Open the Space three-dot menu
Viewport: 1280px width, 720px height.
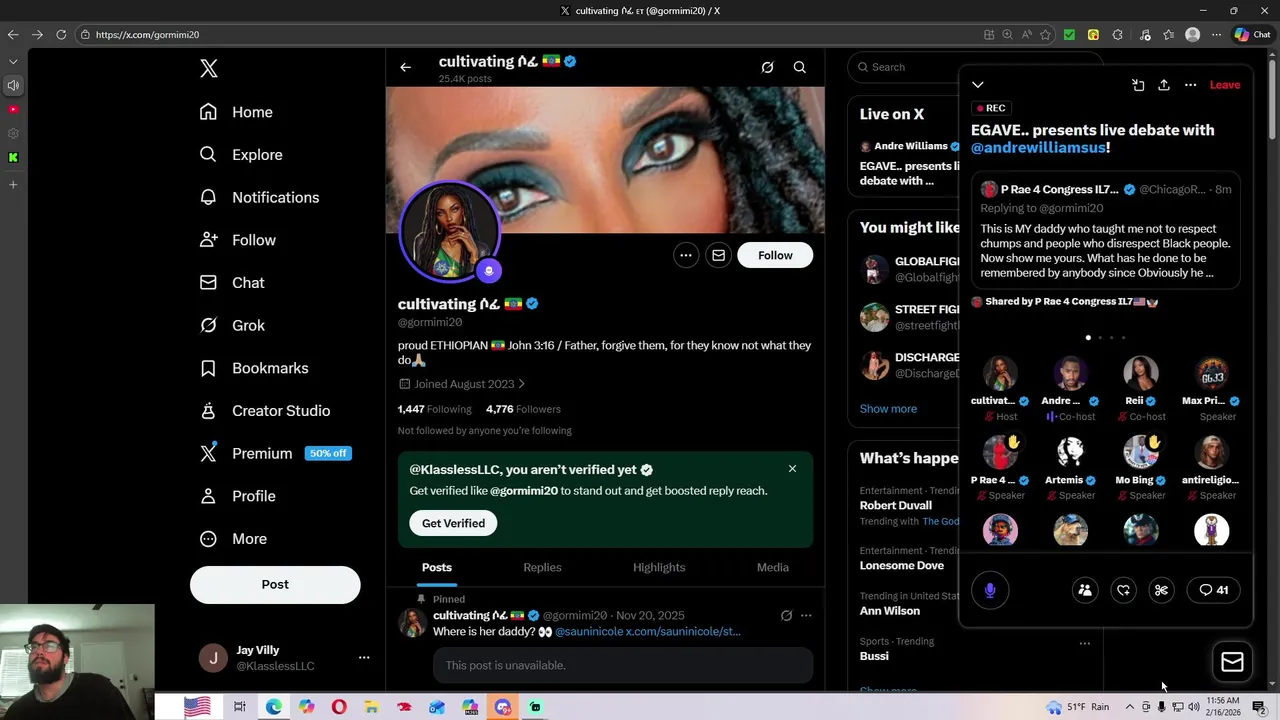pyautogui.click(x=1190, y=85)
